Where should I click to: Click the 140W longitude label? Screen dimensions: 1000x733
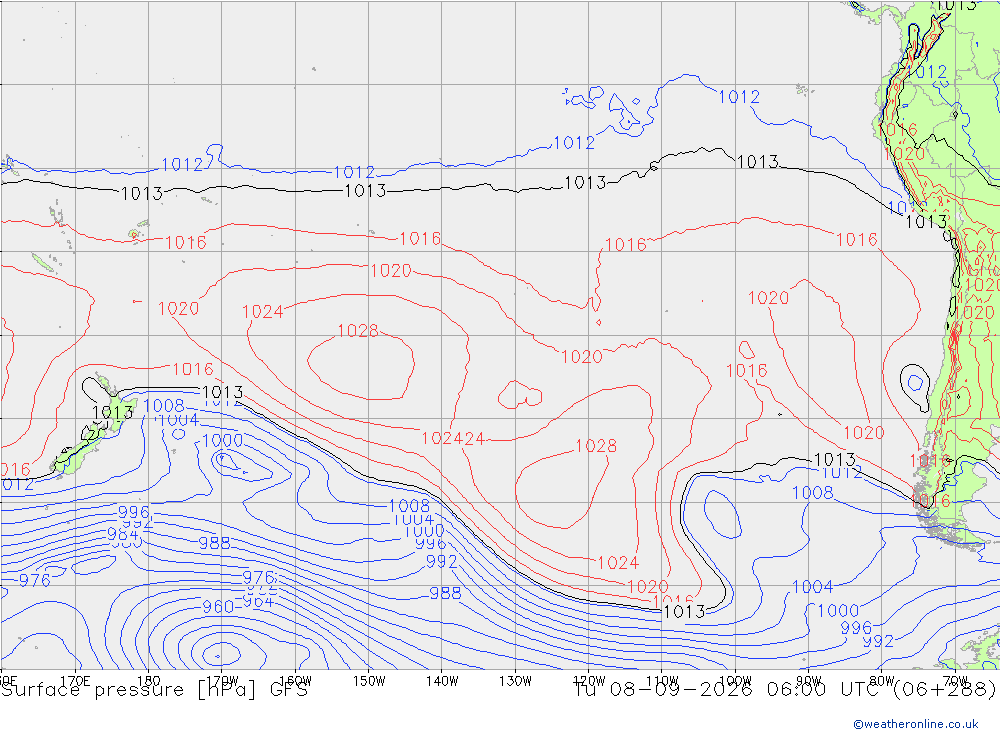(442, 681)
